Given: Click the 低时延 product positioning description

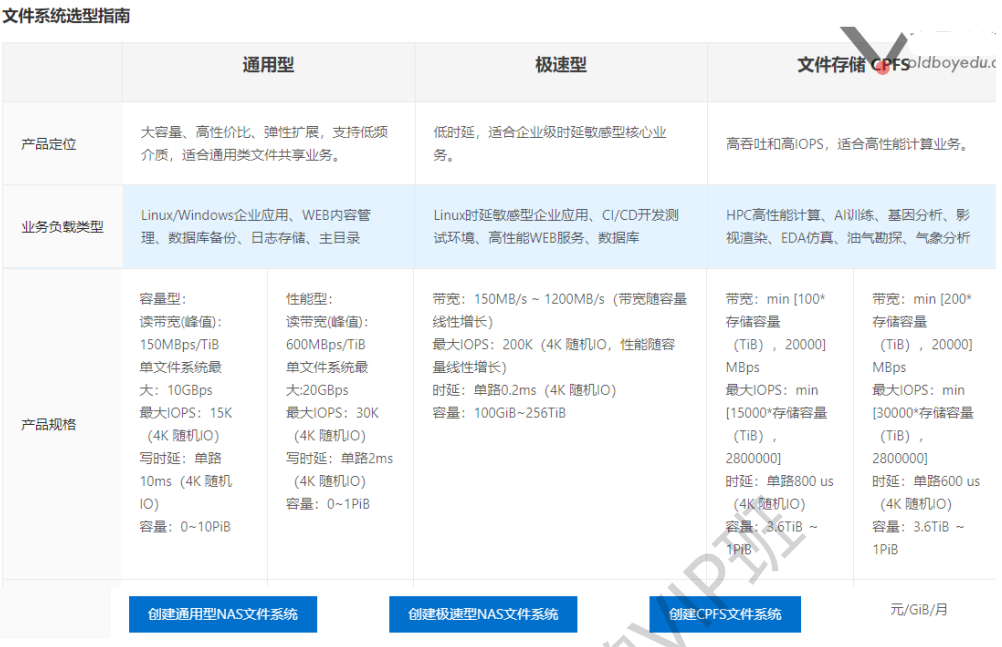Looking at the screenshot, I should [x=550, y=144].
